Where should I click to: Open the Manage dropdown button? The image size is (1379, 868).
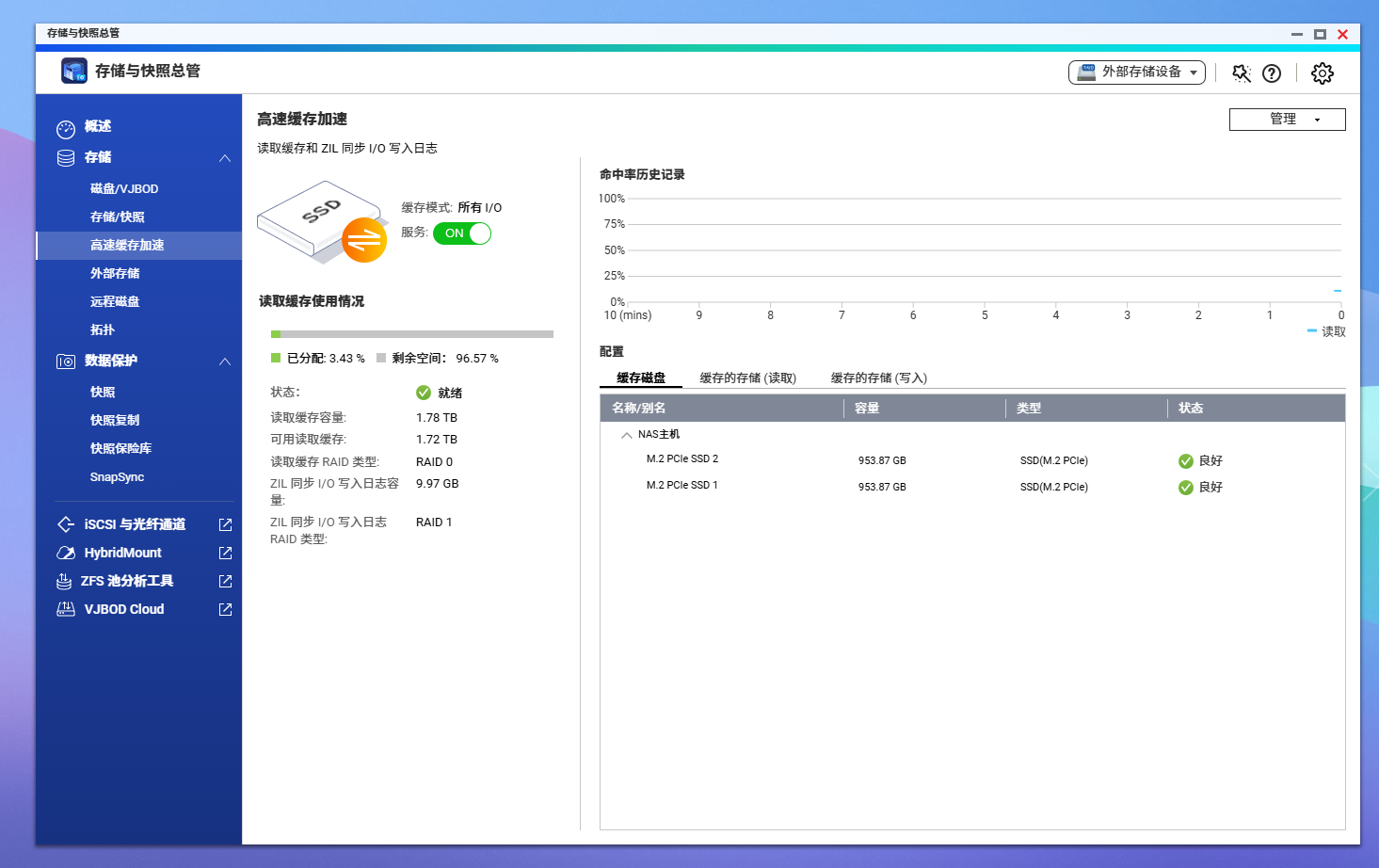1287,120
